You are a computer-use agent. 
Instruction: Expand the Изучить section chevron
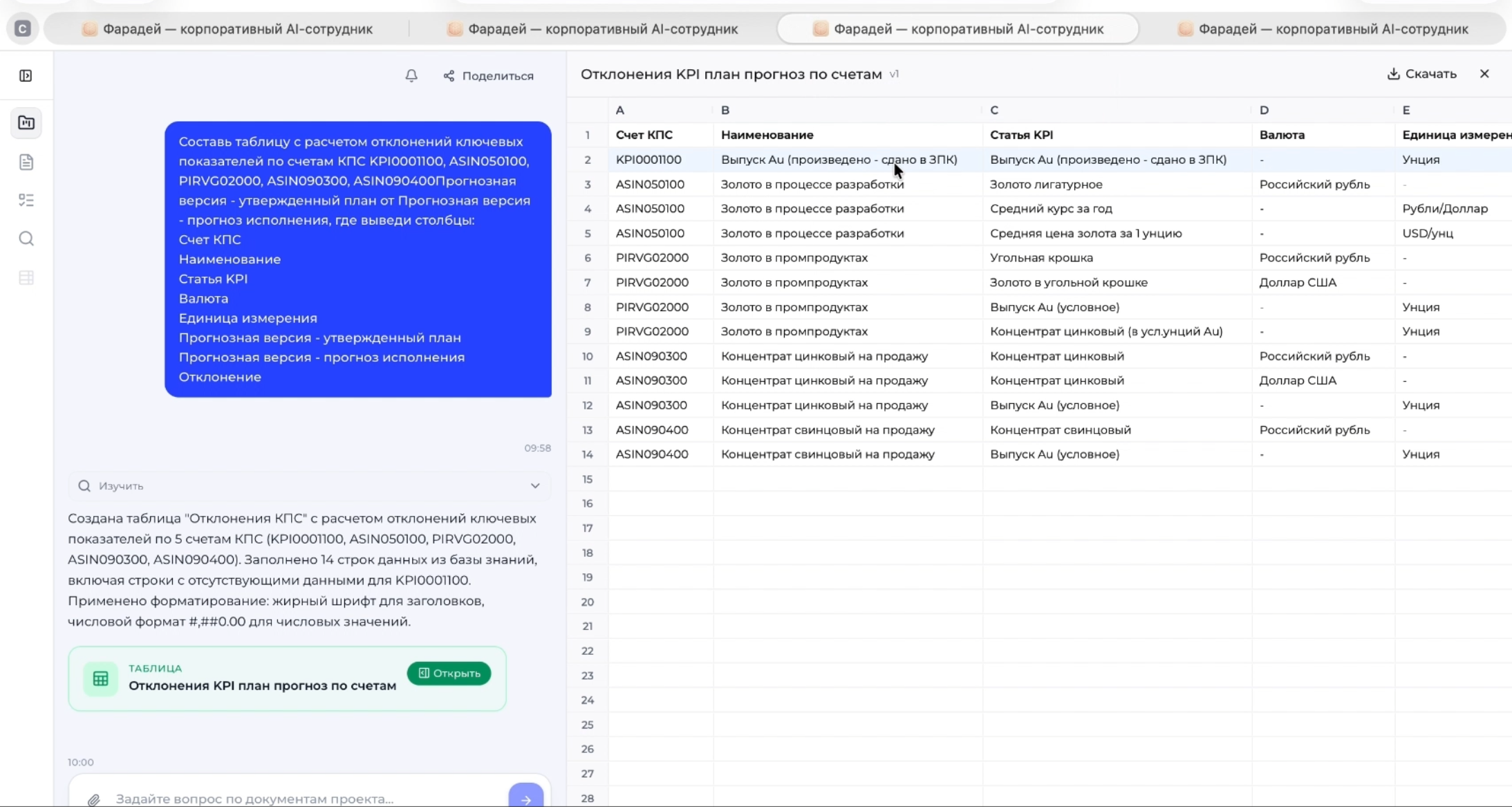(x=535, y=485)
